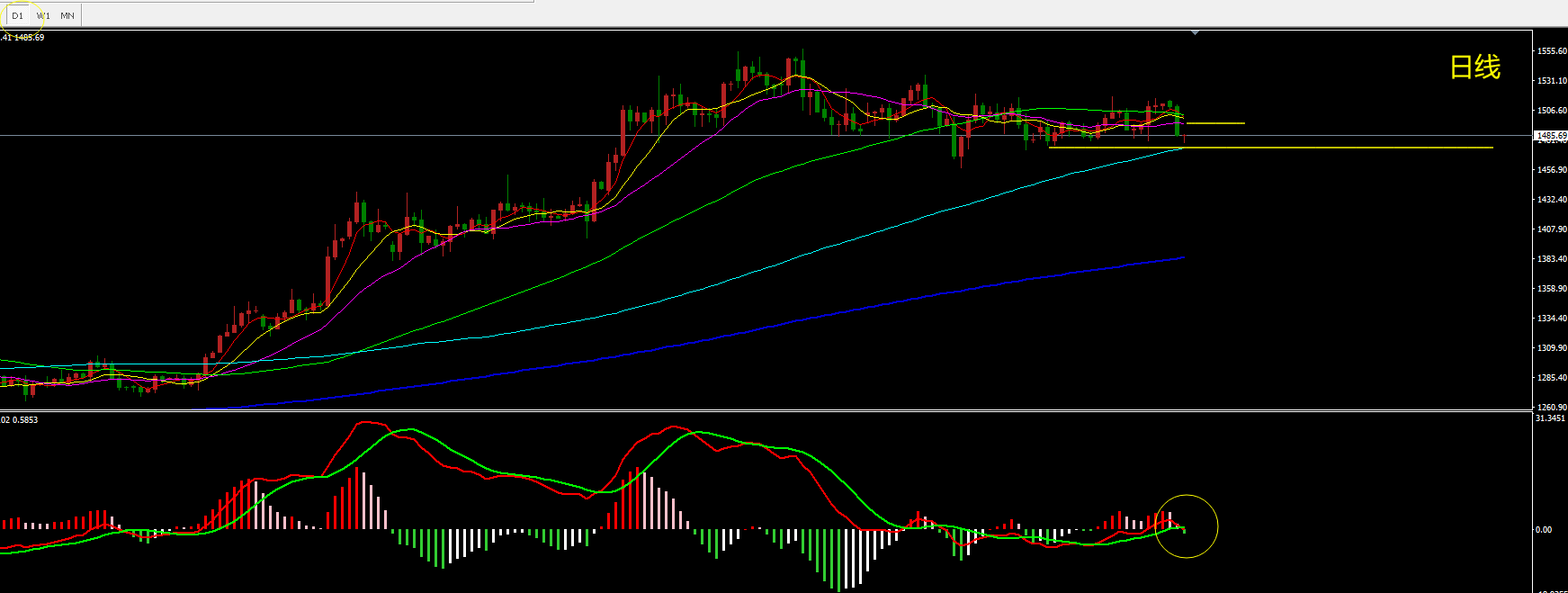This screenshot has height=593, width=1568.
Task: Switch chart to the W1 timeframe
Action: coord(42,15)
